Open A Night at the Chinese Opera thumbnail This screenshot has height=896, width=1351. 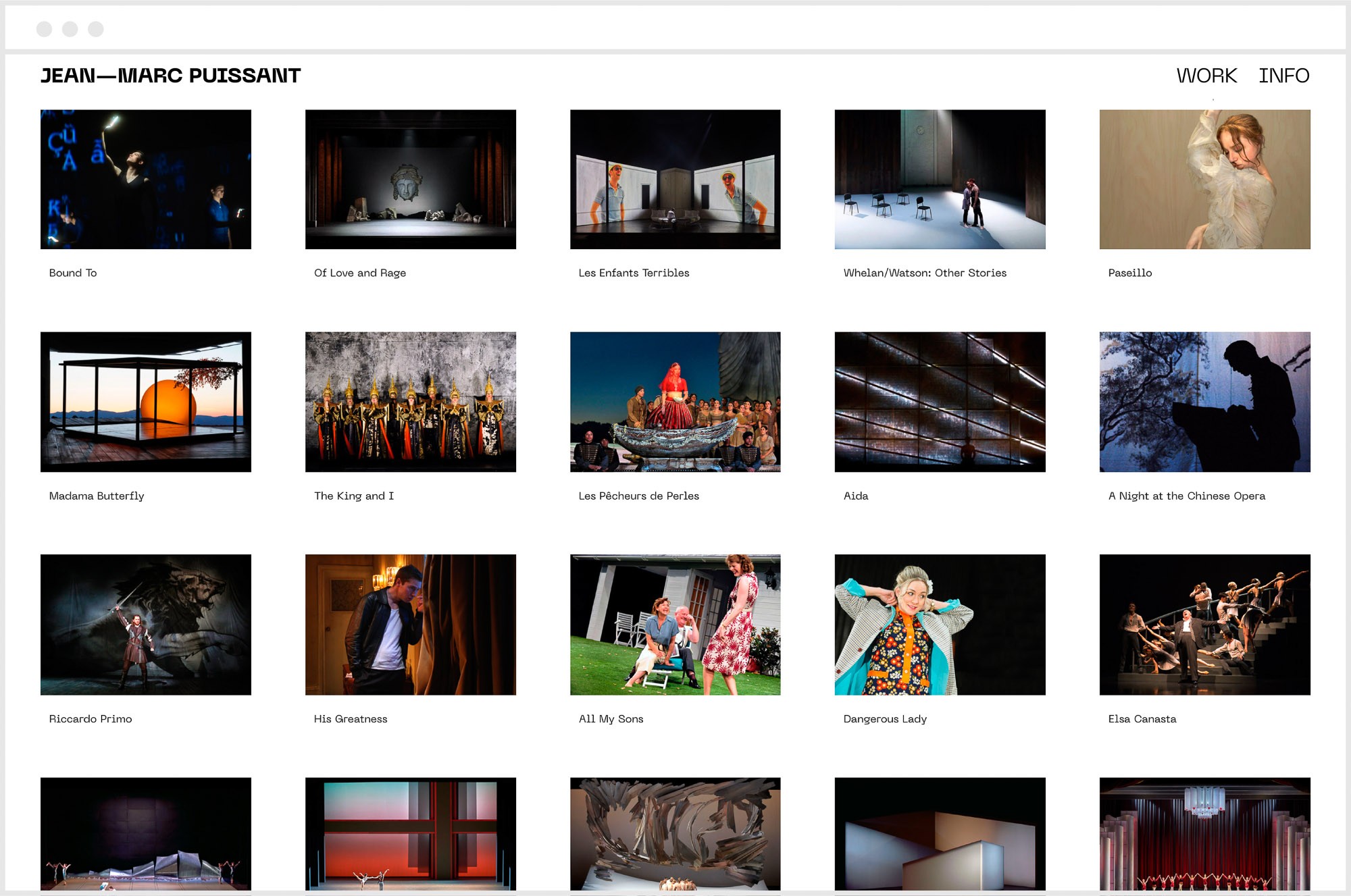(x=1205, y=402)
